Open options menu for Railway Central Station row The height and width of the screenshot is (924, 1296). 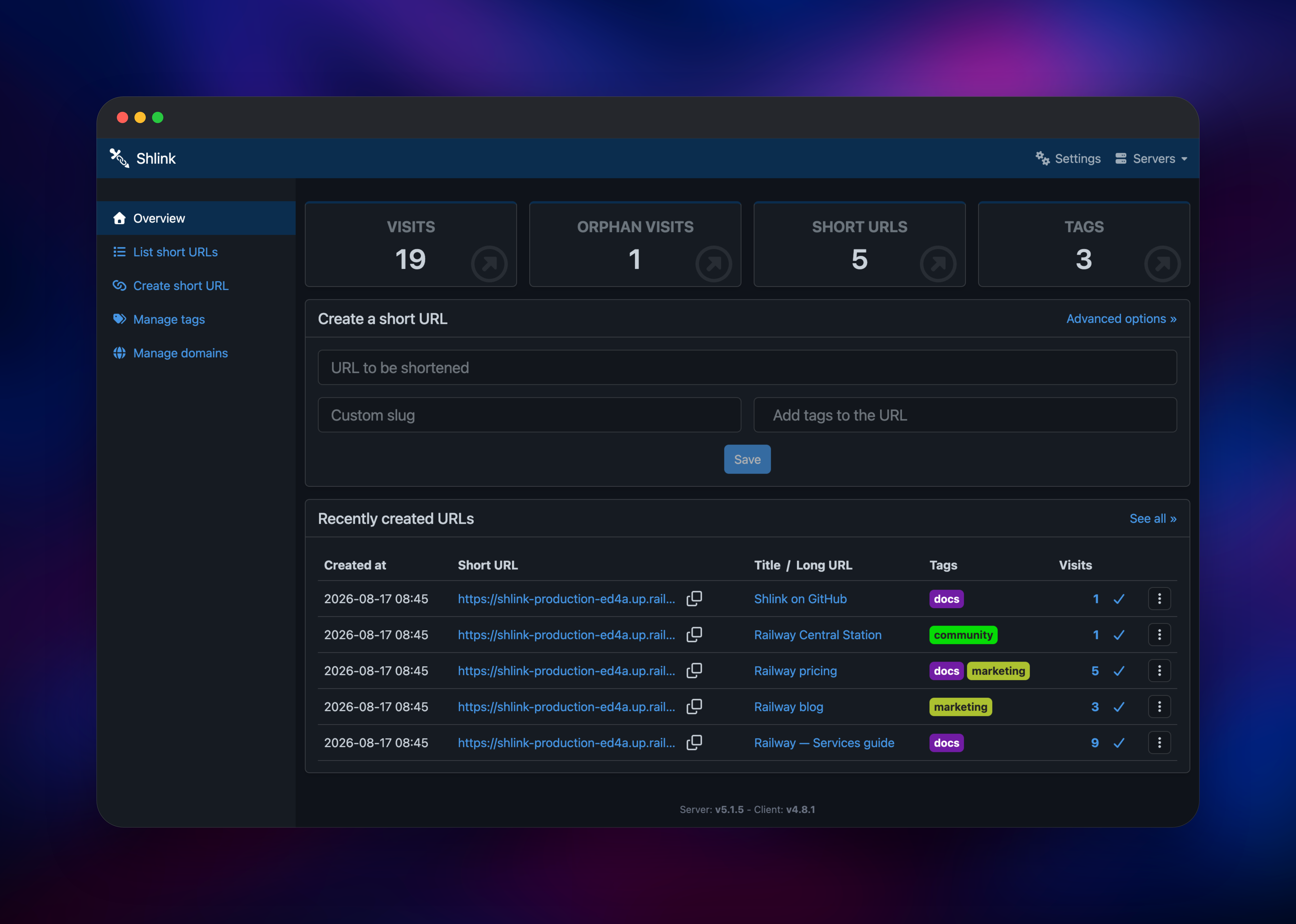[x=1159, y=634]
